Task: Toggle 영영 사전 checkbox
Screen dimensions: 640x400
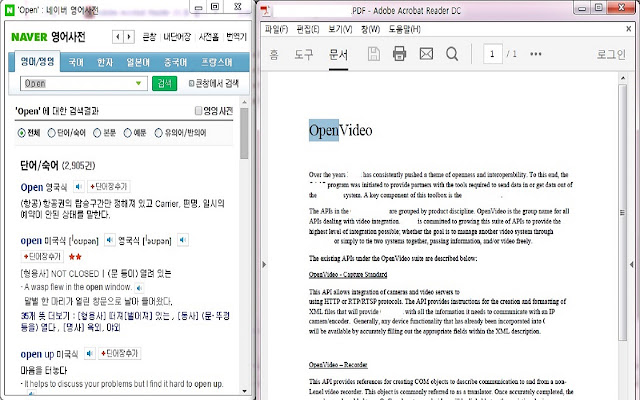Action: (x=198, y=111)
